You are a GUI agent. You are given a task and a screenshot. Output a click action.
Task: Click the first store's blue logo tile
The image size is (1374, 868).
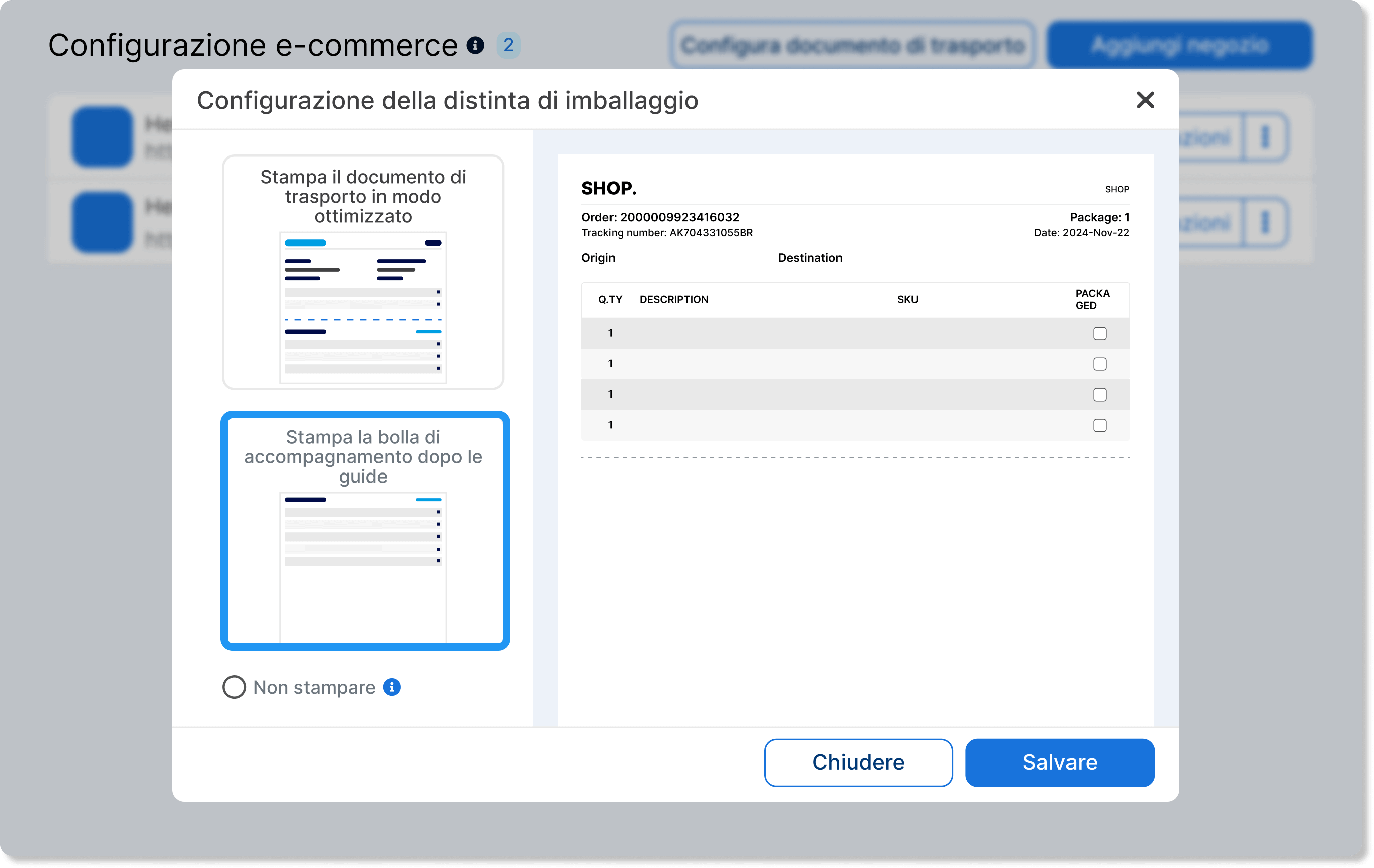pyautogui.click(x=103, y=137)
